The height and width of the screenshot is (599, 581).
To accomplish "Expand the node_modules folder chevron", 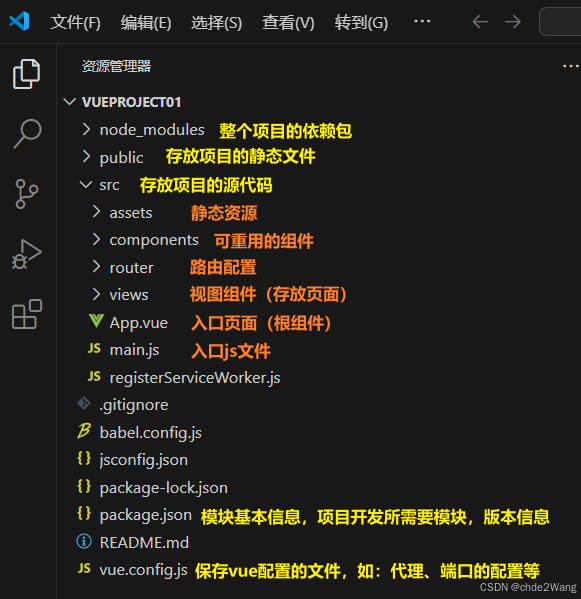I will (x=87, y=130).
